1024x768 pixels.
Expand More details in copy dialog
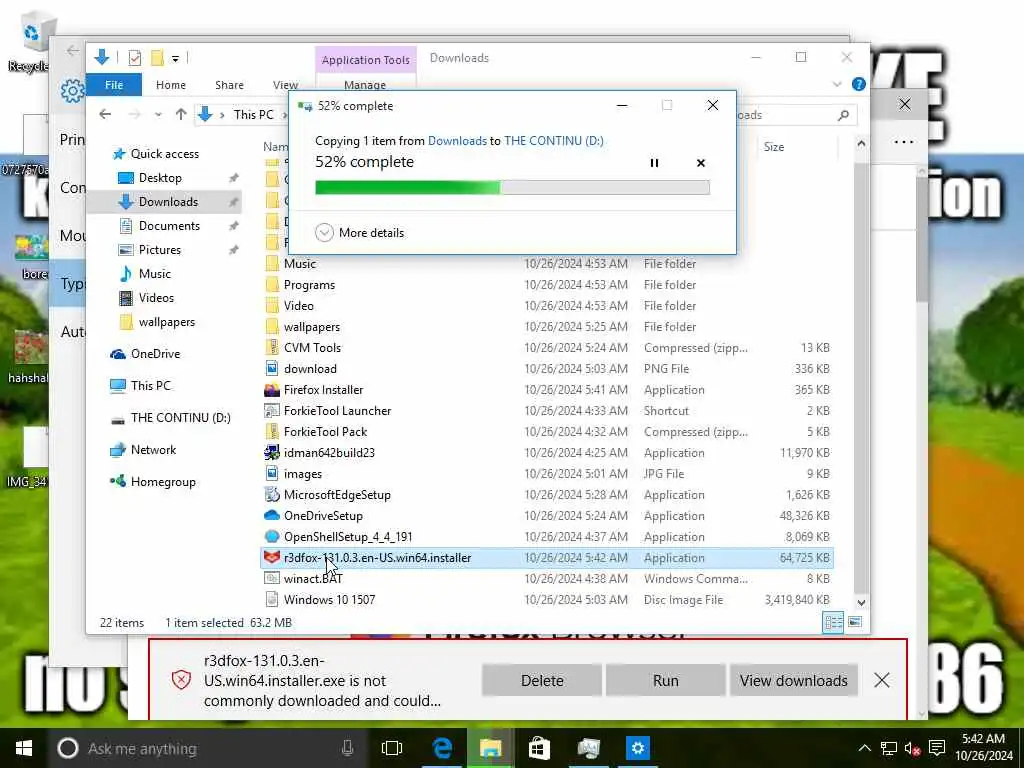pyautogui.click(x=360, y=232)
